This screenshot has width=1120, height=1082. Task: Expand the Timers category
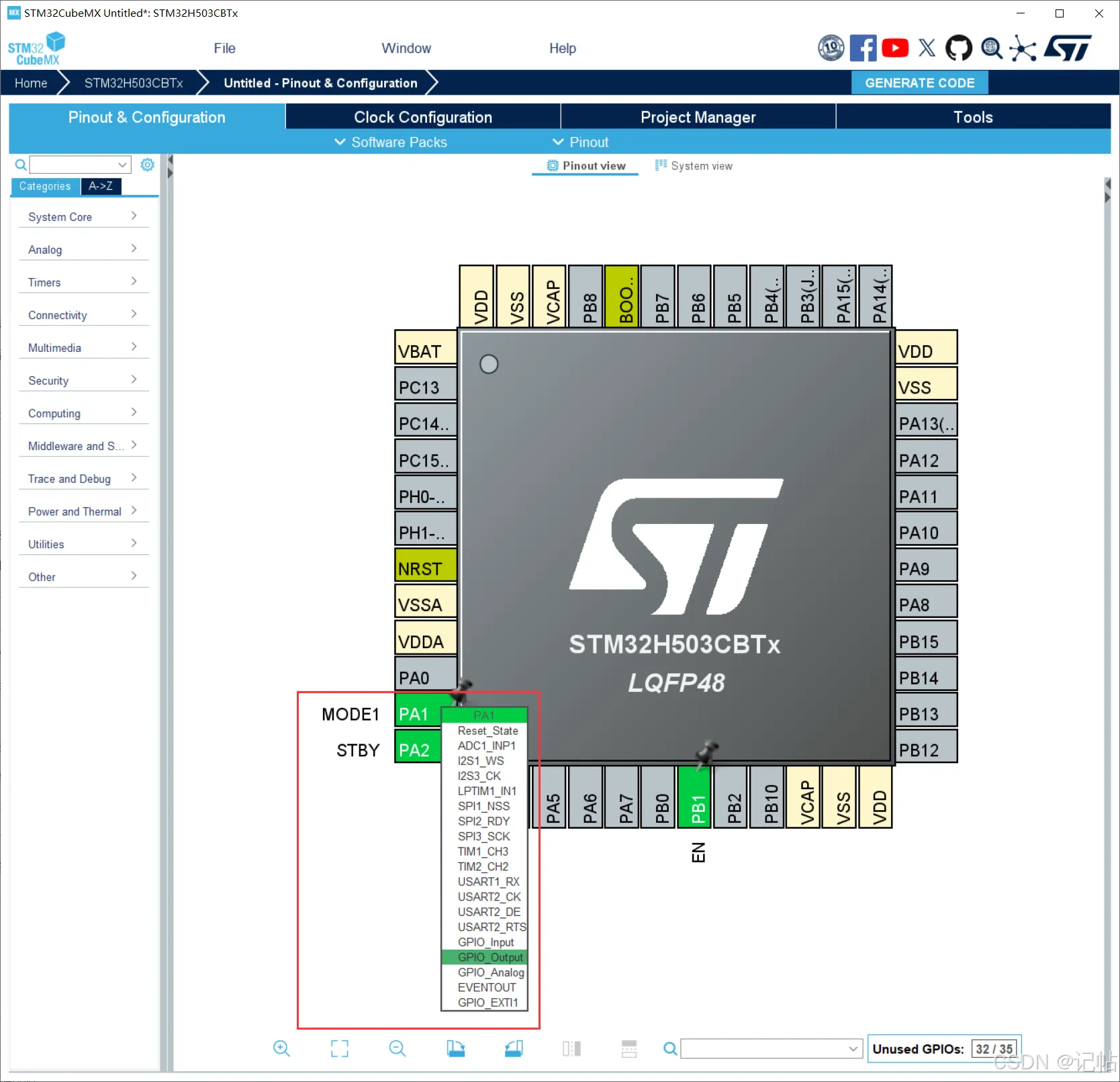(83, 282)
